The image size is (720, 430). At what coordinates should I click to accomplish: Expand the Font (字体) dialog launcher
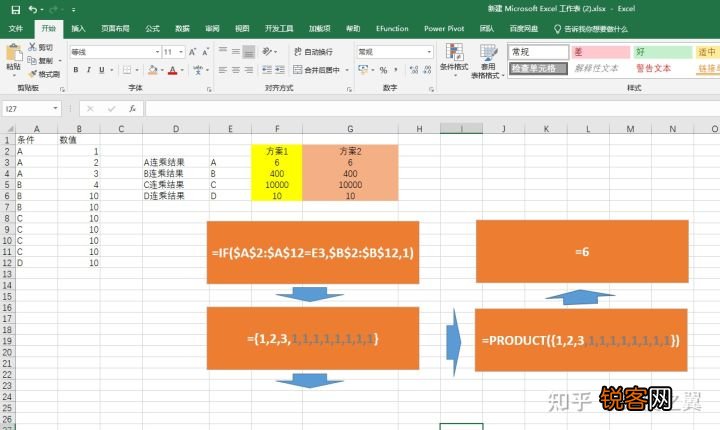(x=209, y=89)
